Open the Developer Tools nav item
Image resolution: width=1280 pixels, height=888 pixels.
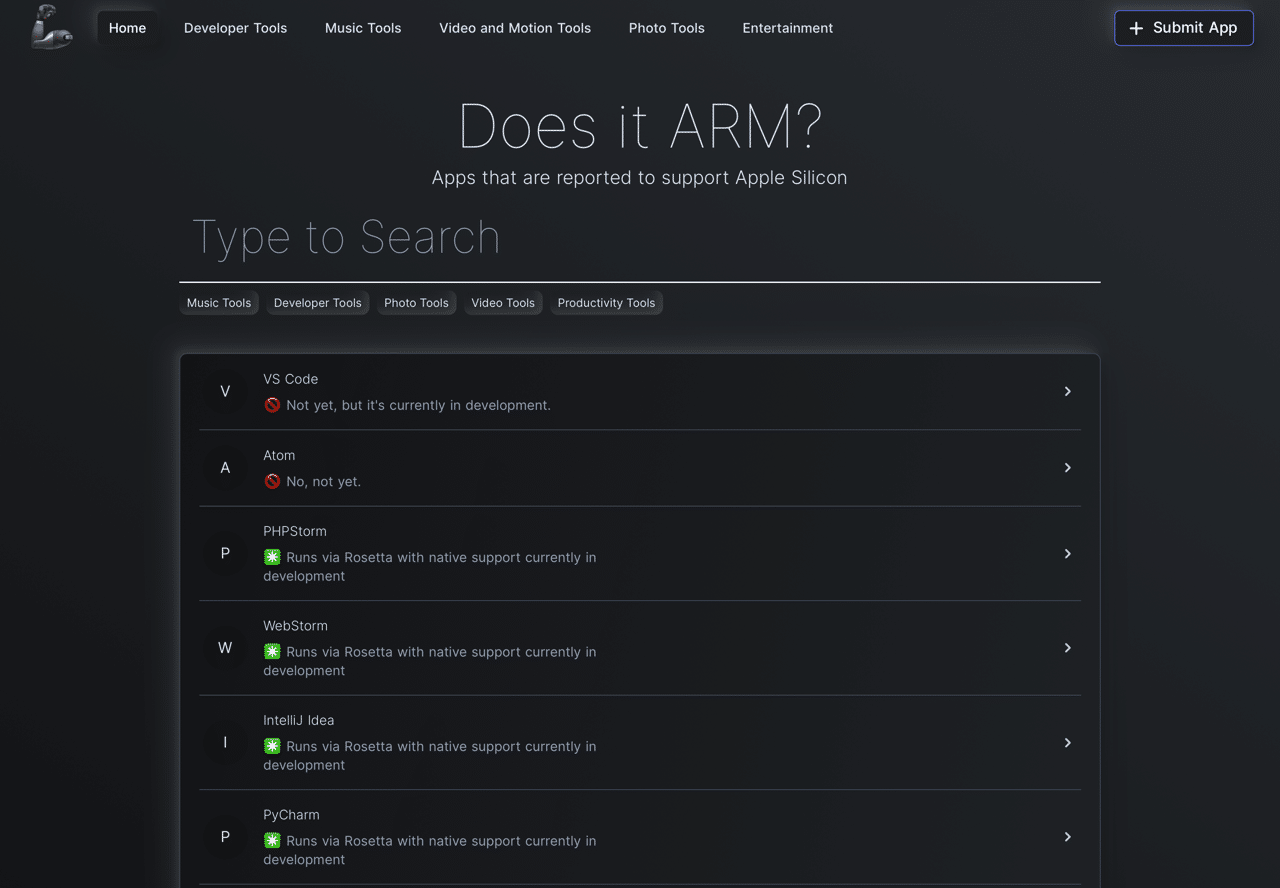(x=235, y=28)
